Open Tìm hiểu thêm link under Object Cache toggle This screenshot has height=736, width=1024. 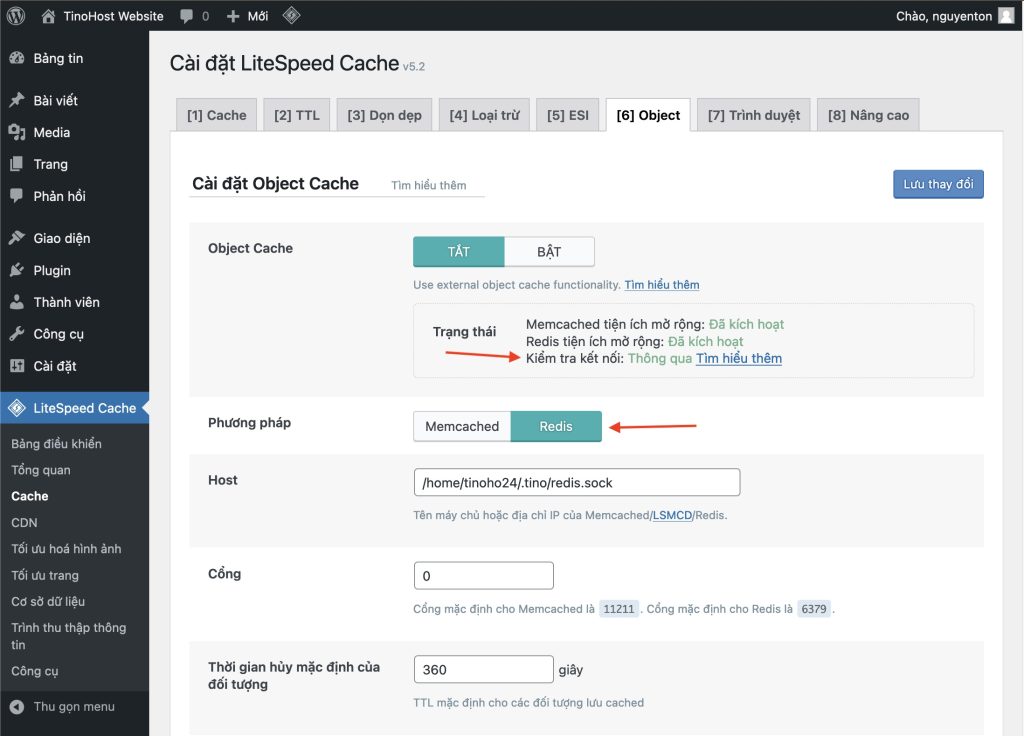[662, 285]
